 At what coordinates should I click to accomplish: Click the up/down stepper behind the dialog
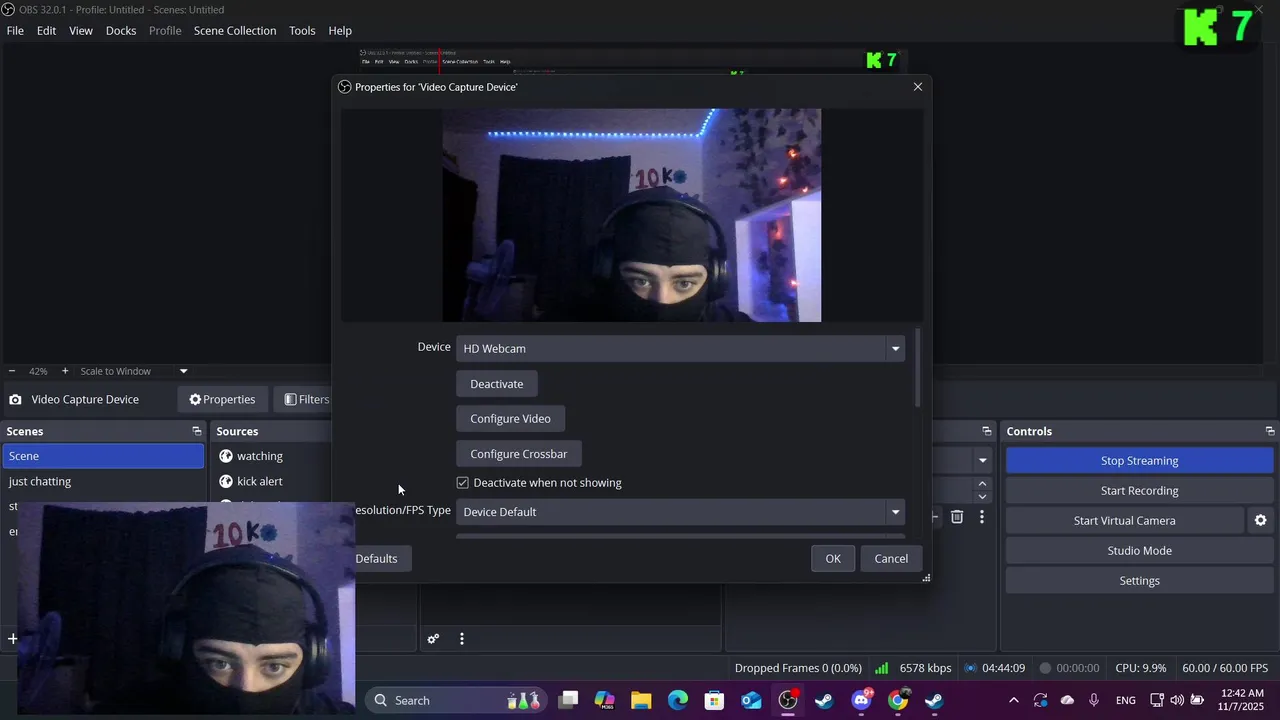[x=982, y=490]
